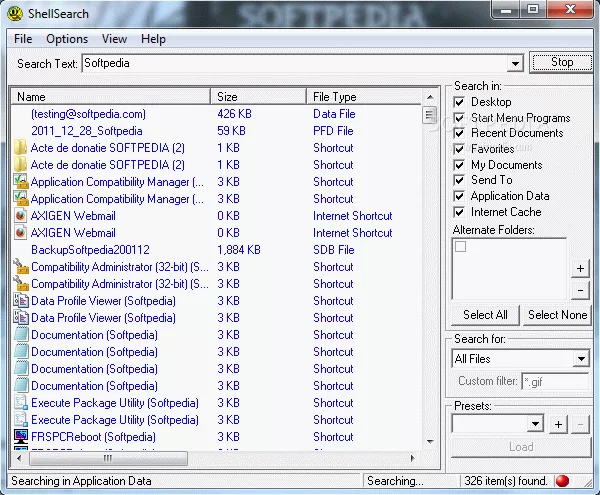Click into the Search Text field
The image size is (600, 495).
295,64
